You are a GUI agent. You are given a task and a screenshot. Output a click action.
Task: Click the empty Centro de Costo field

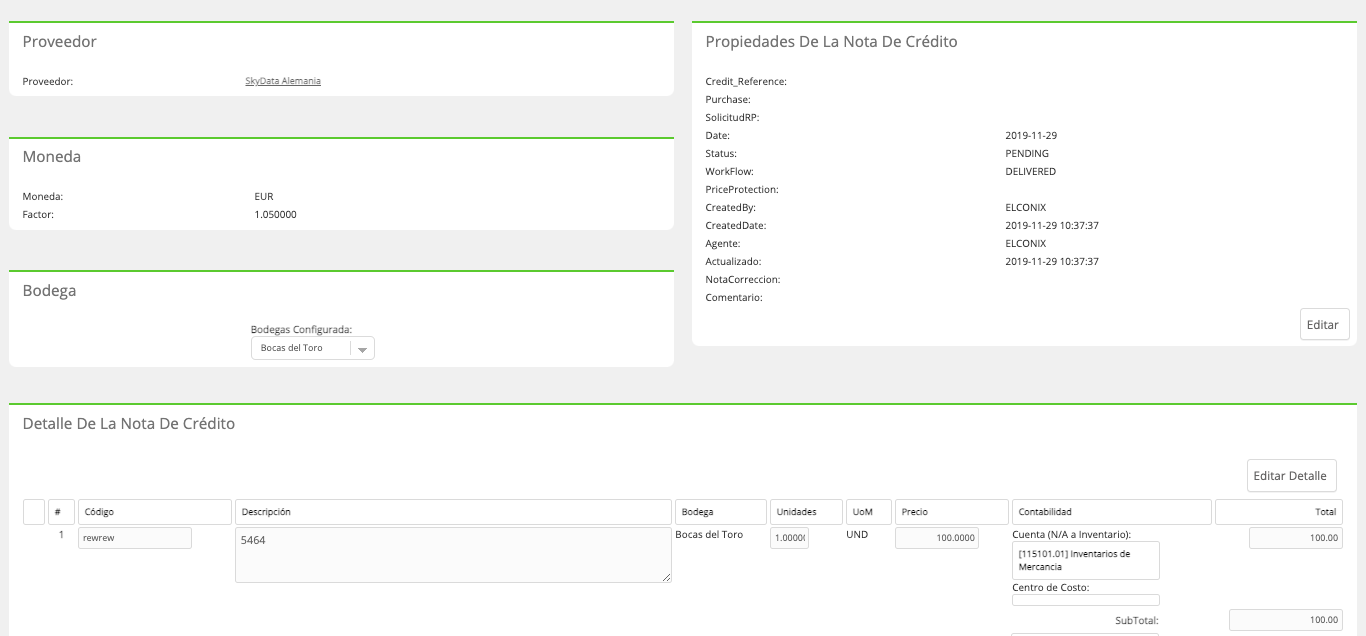click(1086, 600)
